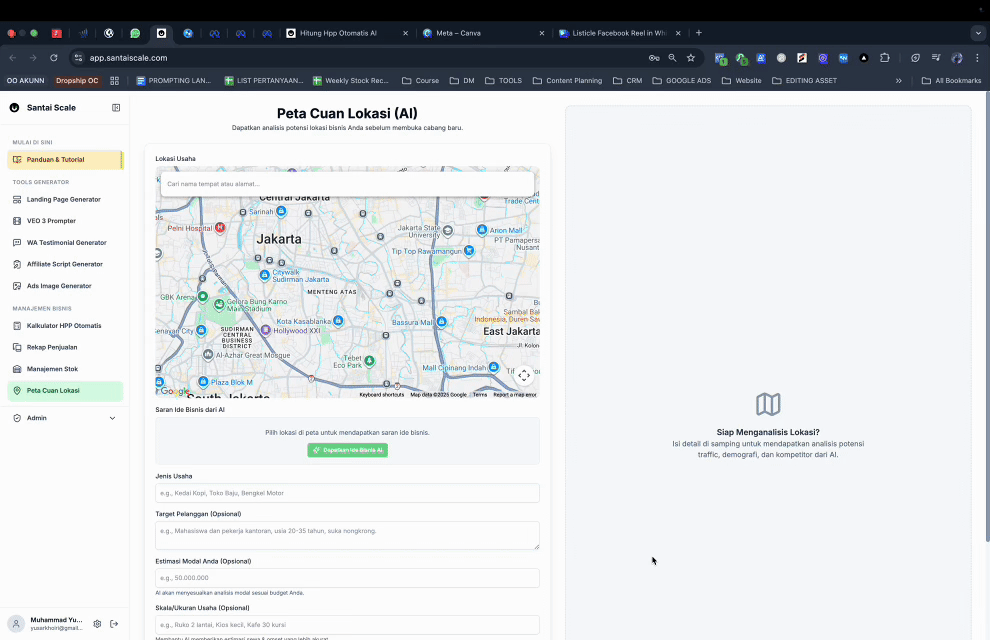Select Kalkulator HPP Otomatis menu item
Viewport: 990px width, 640px height.
pos(64,326)
